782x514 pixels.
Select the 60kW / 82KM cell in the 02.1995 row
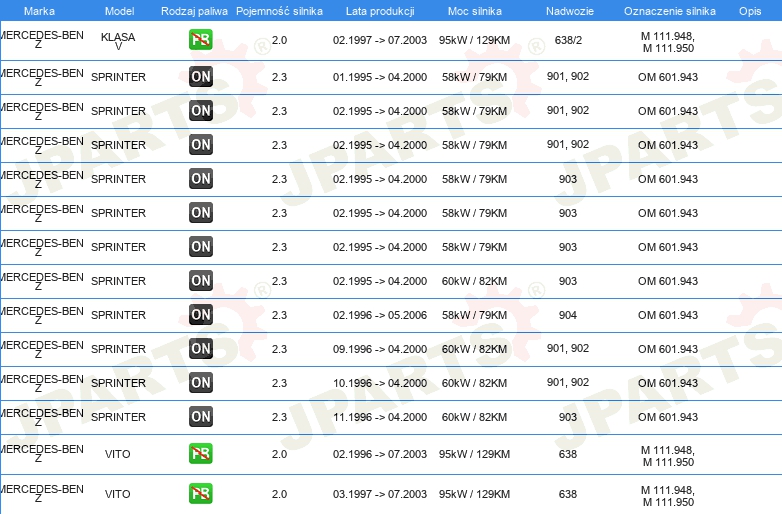click(x=474, y=281)
